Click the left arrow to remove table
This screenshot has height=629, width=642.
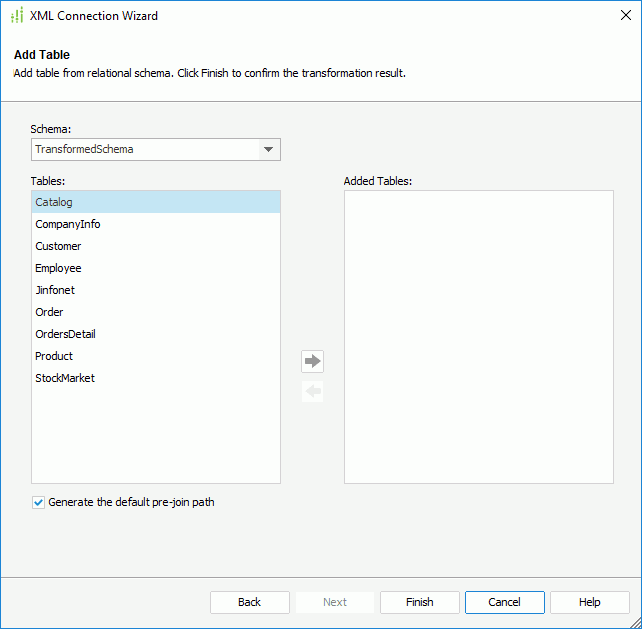tap(312, 391)
